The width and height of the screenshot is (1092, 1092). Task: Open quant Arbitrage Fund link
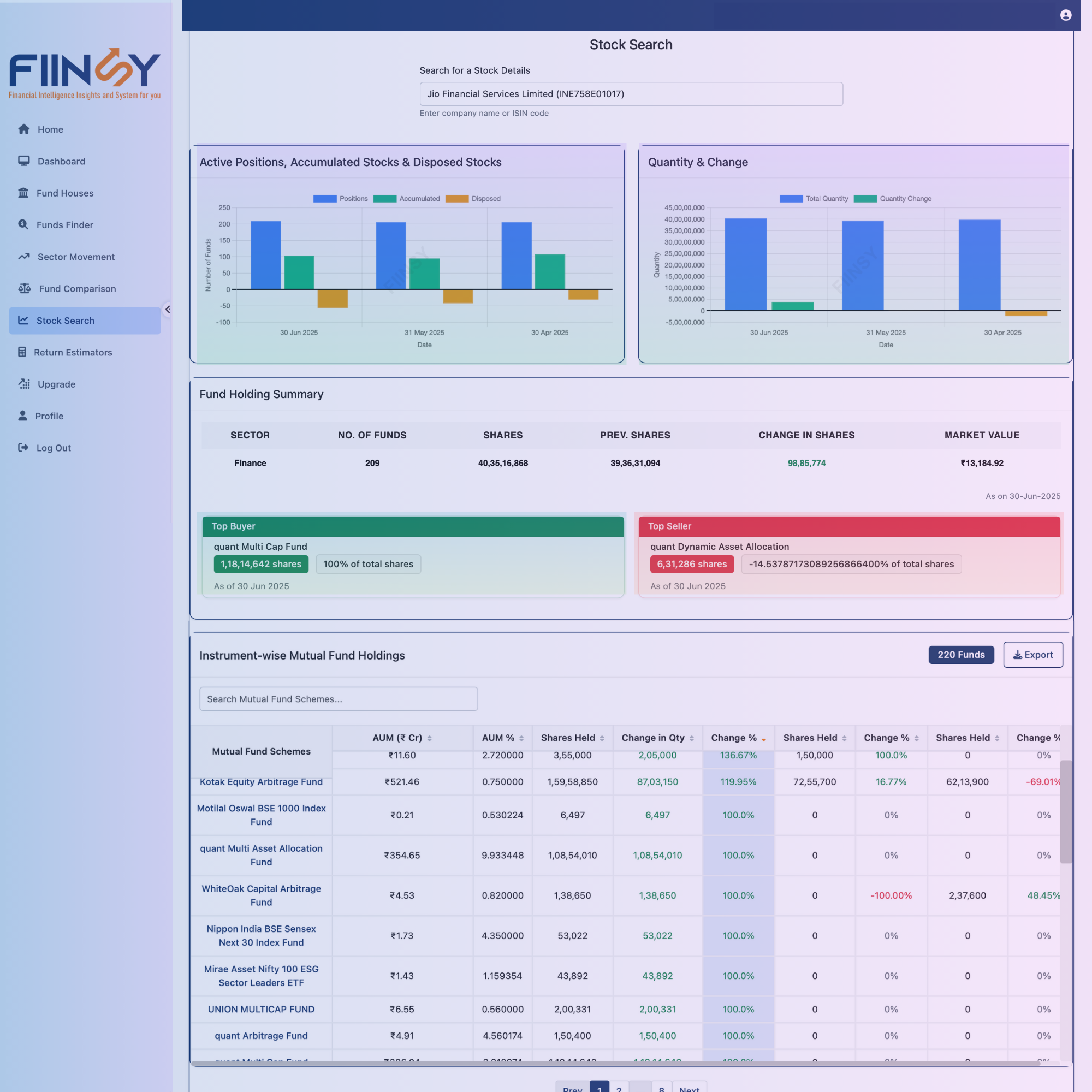tap(261, 1035)
